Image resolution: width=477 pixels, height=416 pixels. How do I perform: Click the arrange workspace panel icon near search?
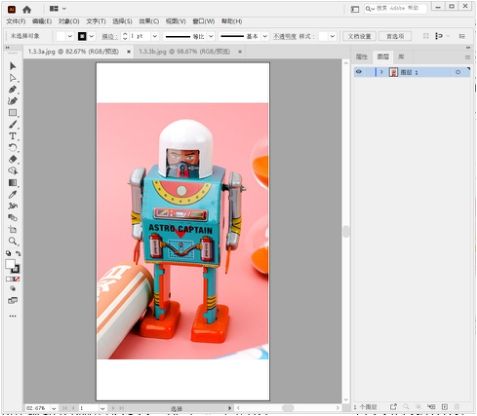coord(355,9)
